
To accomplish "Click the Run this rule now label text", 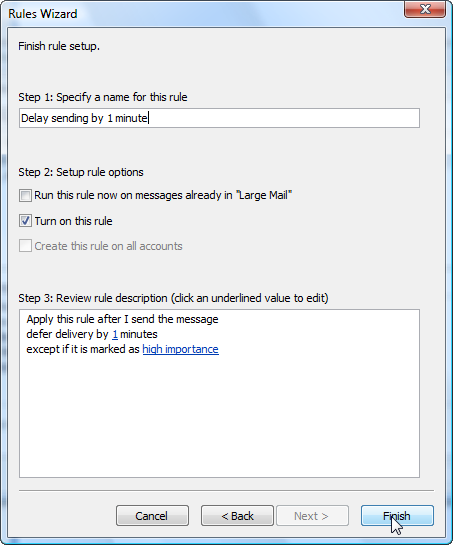I will tap(163, 195).
